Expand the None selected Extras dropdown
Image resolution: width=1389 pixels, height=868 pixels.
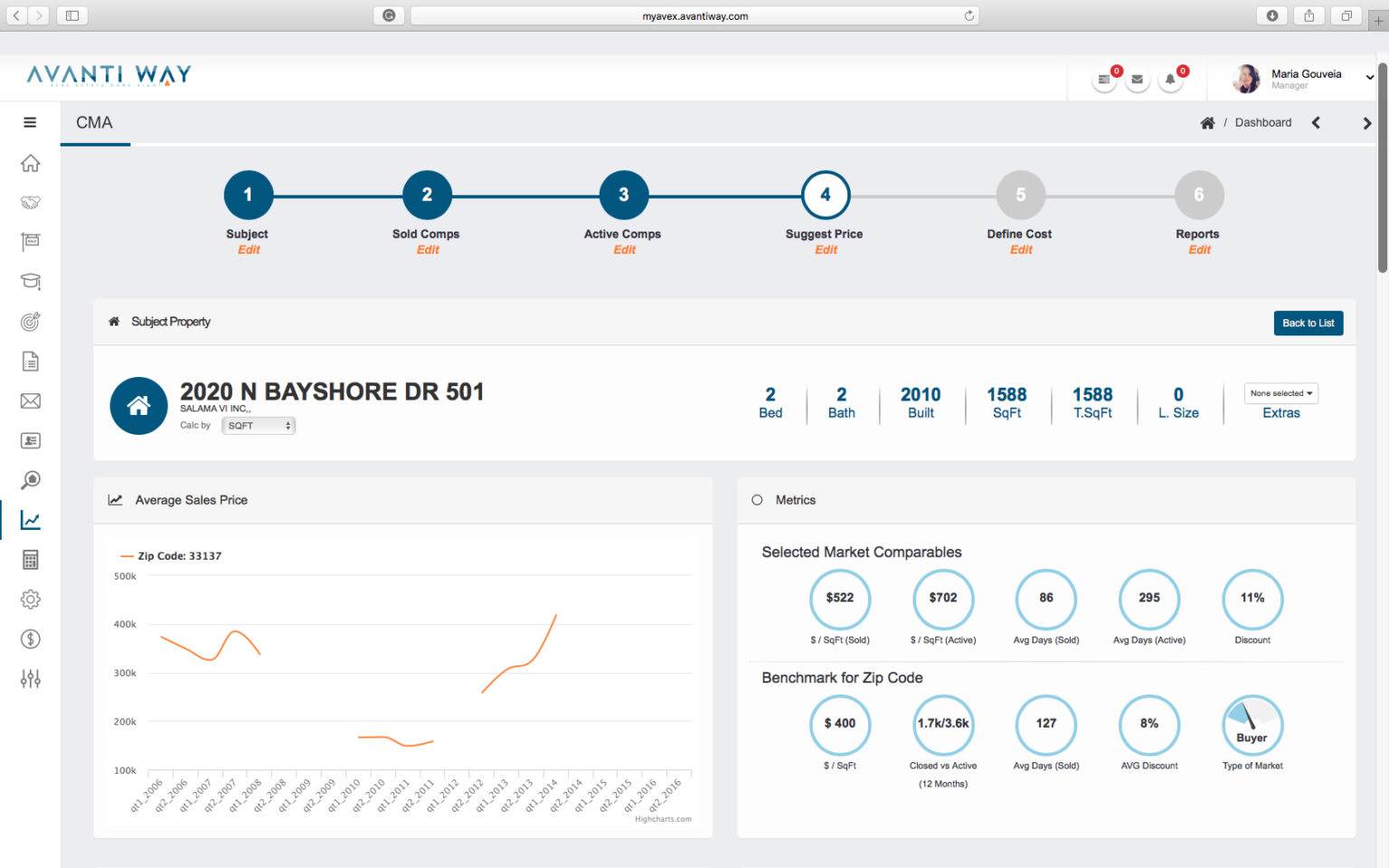[1280, 393]
